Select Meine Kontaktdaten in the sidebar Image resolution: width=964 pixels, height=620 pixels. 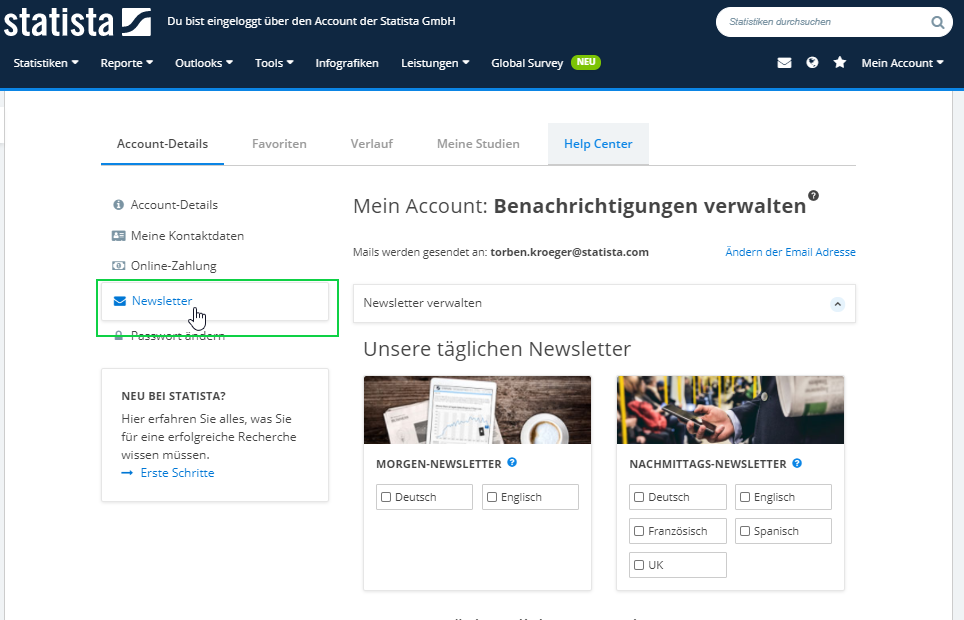tap(187, 236)
